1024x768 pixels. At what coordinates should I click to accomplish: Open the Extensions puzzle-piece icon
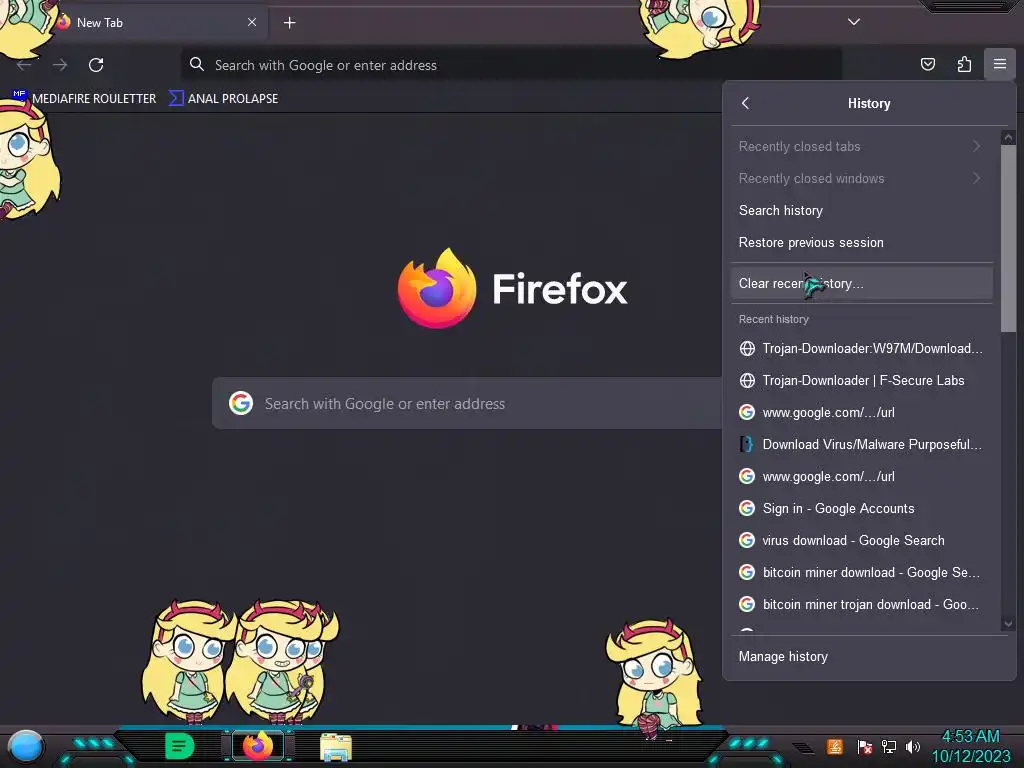pyautogui.click(x=964, y=64)
